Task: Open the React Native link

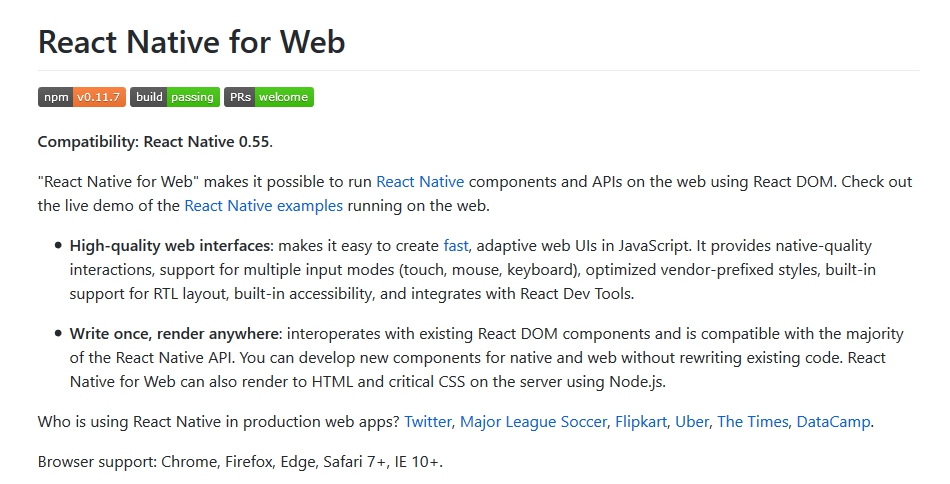Action: [420, 182]
